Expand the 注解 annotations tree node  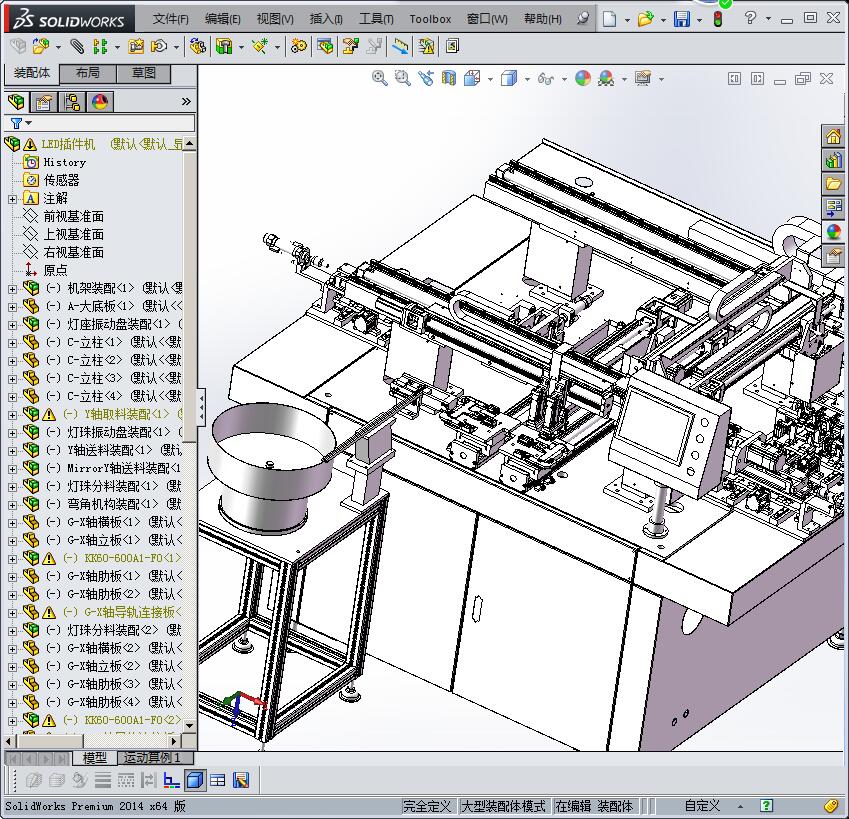12,199
